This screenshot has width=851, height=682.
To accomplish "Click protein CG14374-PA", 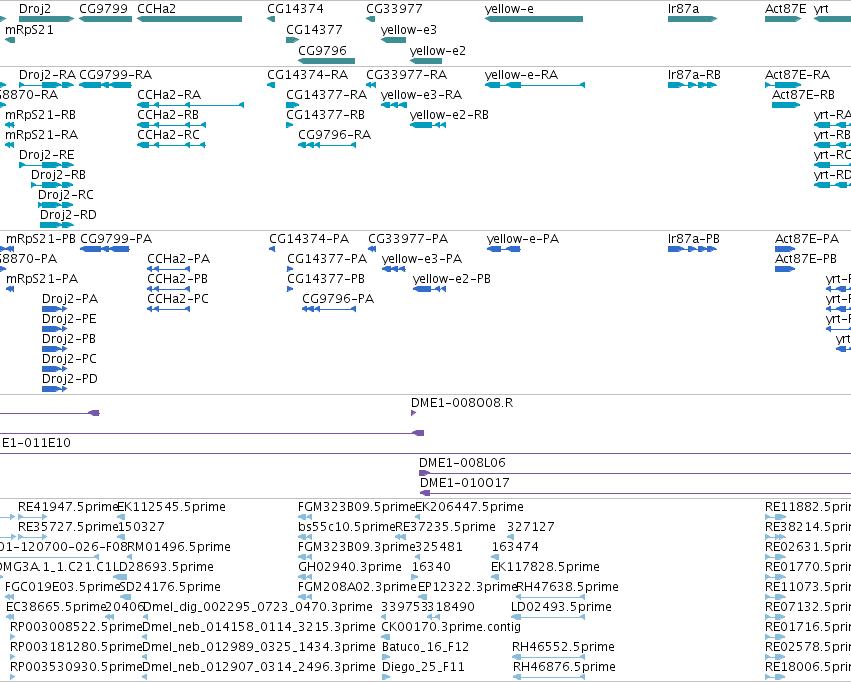I will (272, 249).
